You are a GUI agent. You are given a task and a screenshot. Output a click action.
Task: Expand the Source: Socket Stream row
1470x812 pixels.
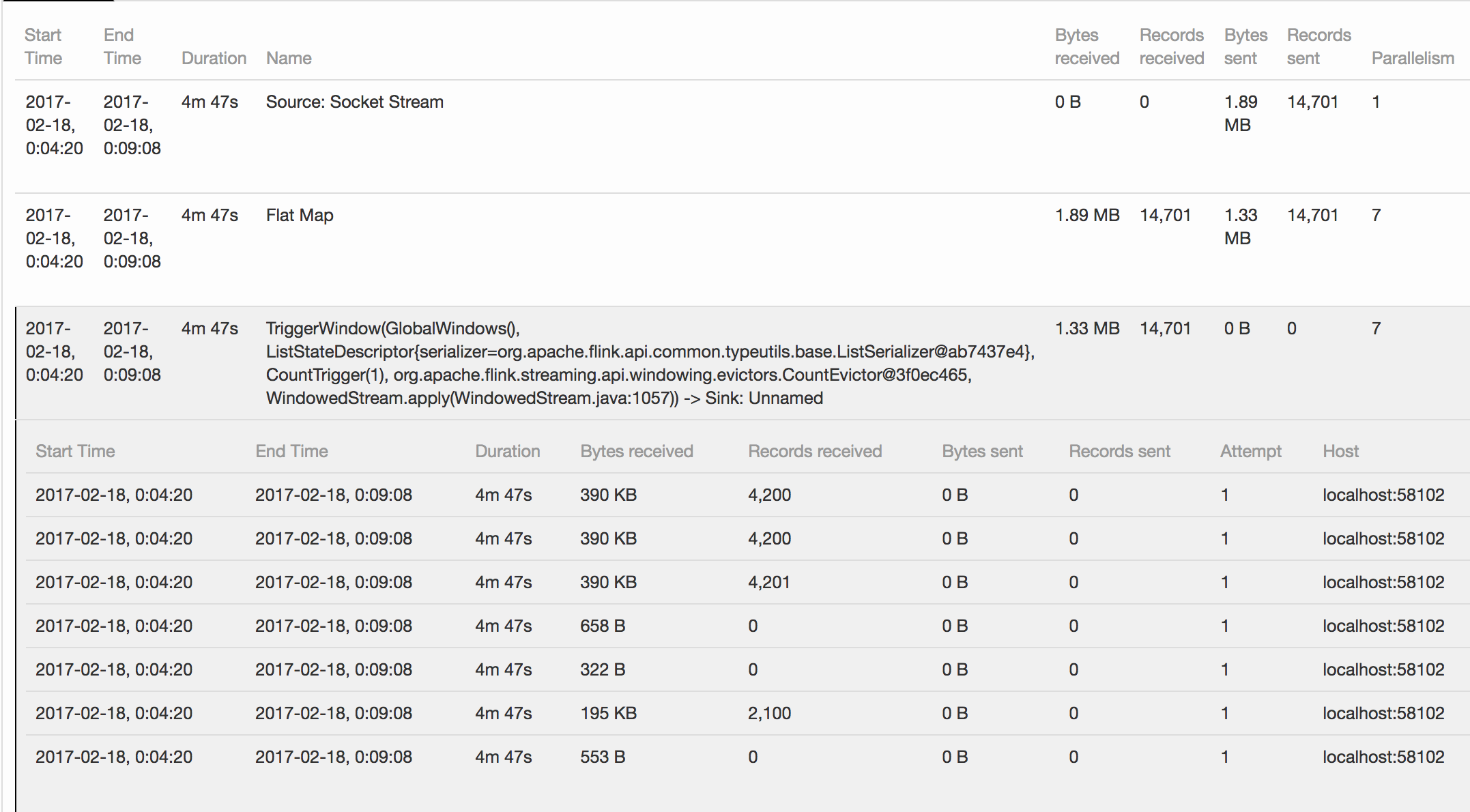[354, 102]
